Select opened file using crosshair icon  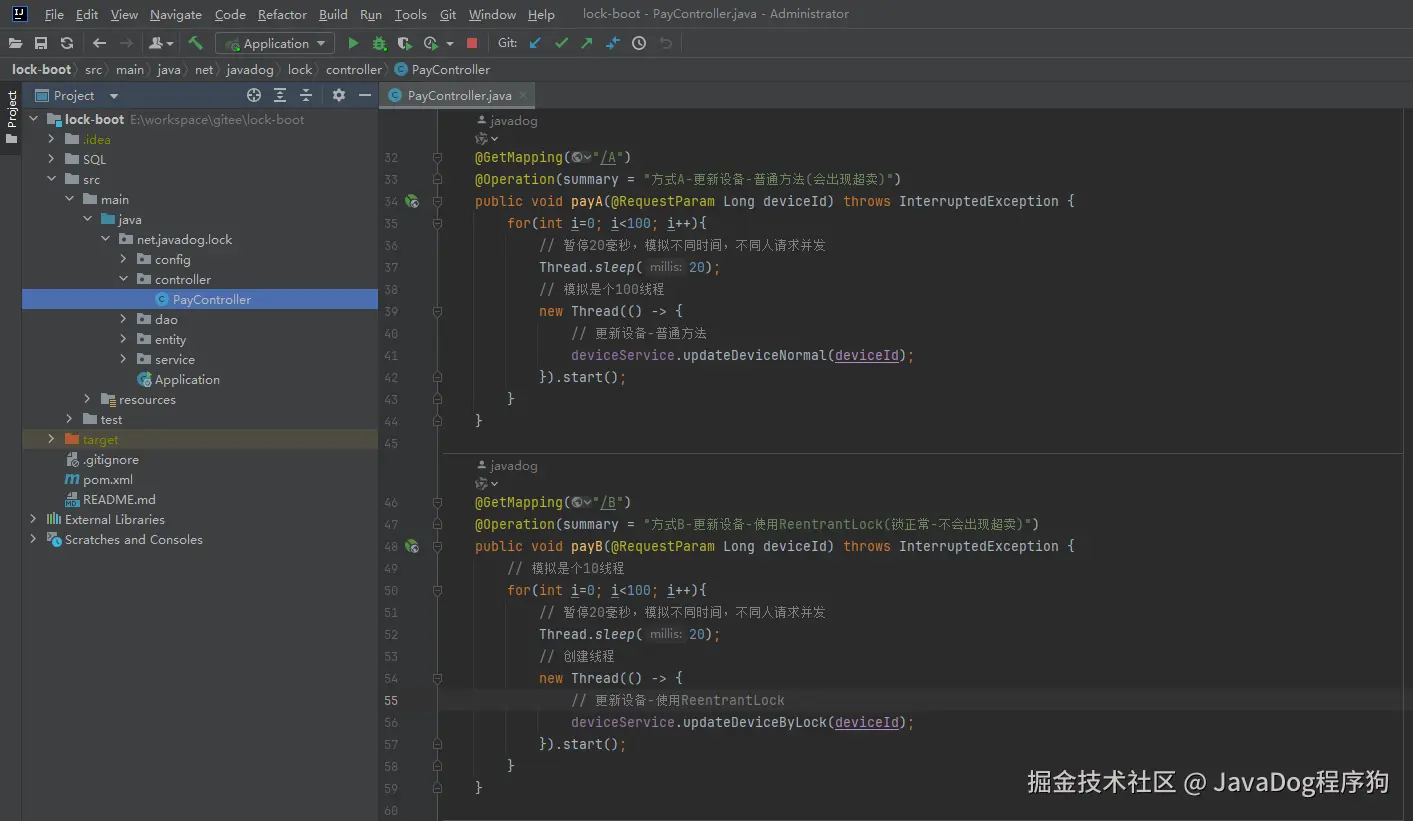[254, 95]
